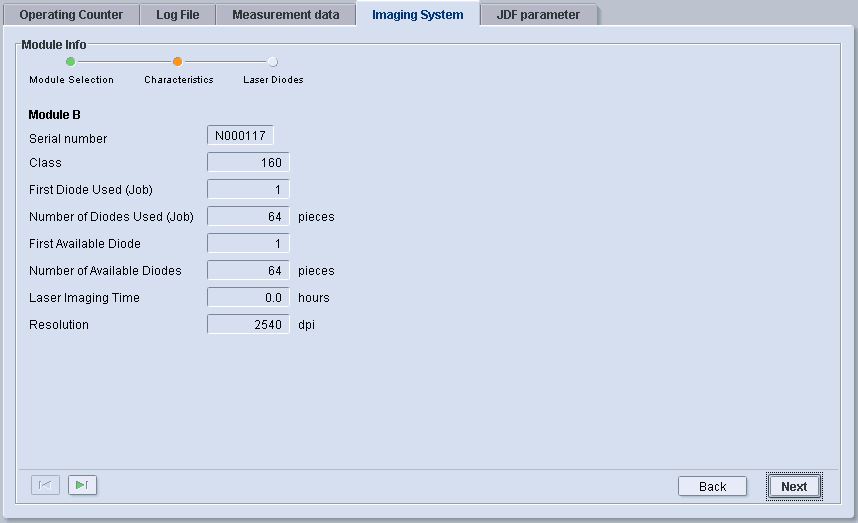Viewport: 858px width, 523px height.
Task: Click the Number of Diodes Used (Job) field
Action: click(248, 217)
